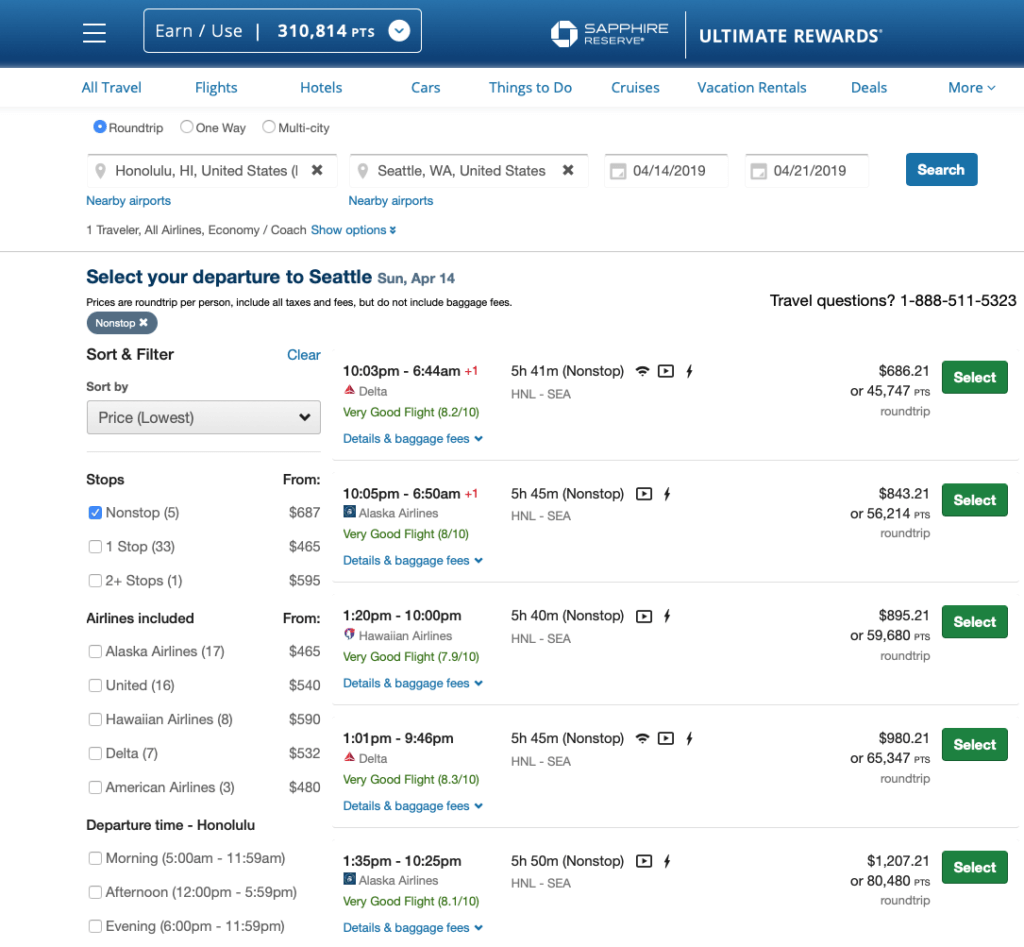Click the Delta logo on the 1:01pm flight
The image size is (1024, 947).
point(349,757)
